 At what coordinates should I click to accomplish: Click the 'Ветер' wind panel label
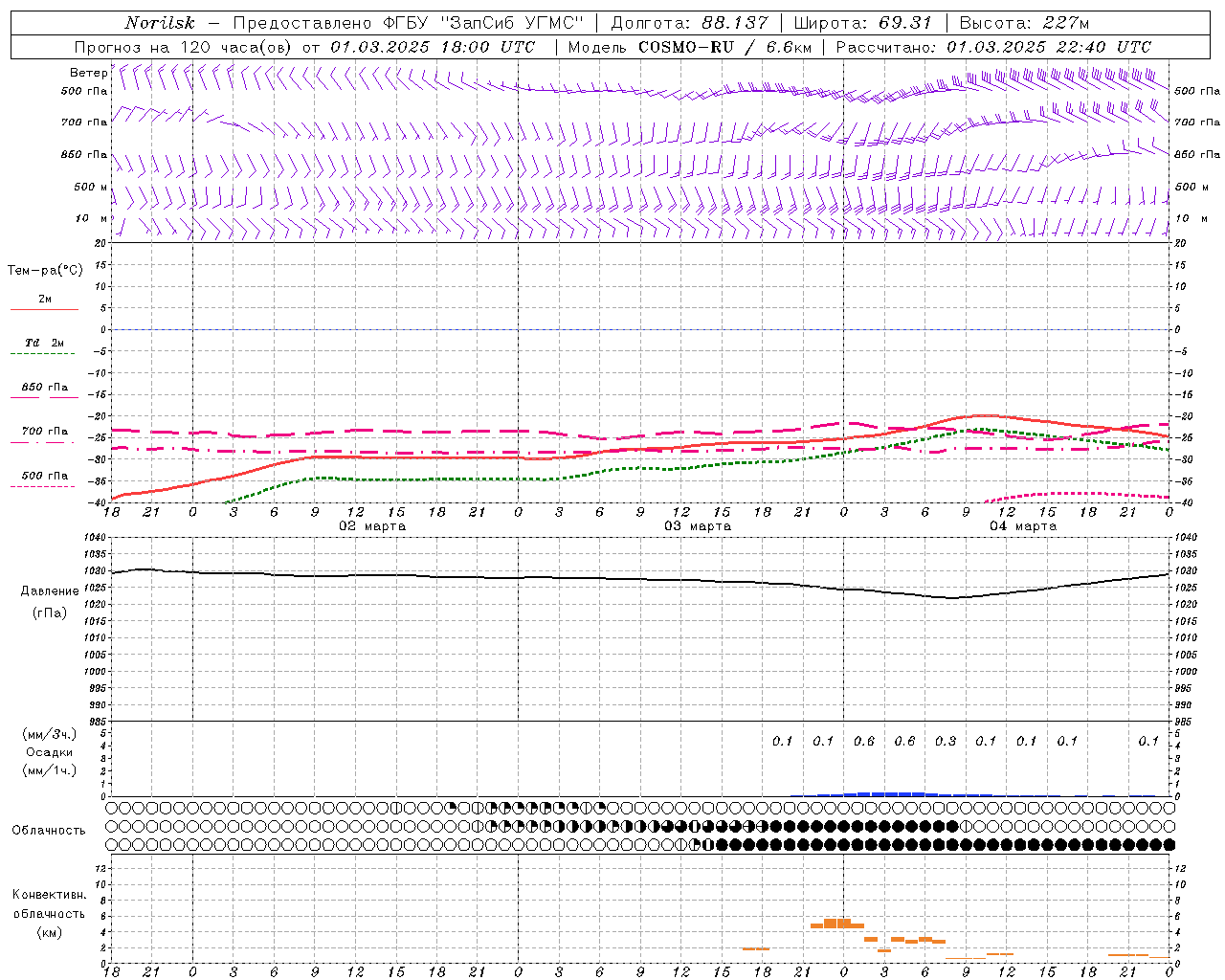pyautogui.click(x=89, y=73)
